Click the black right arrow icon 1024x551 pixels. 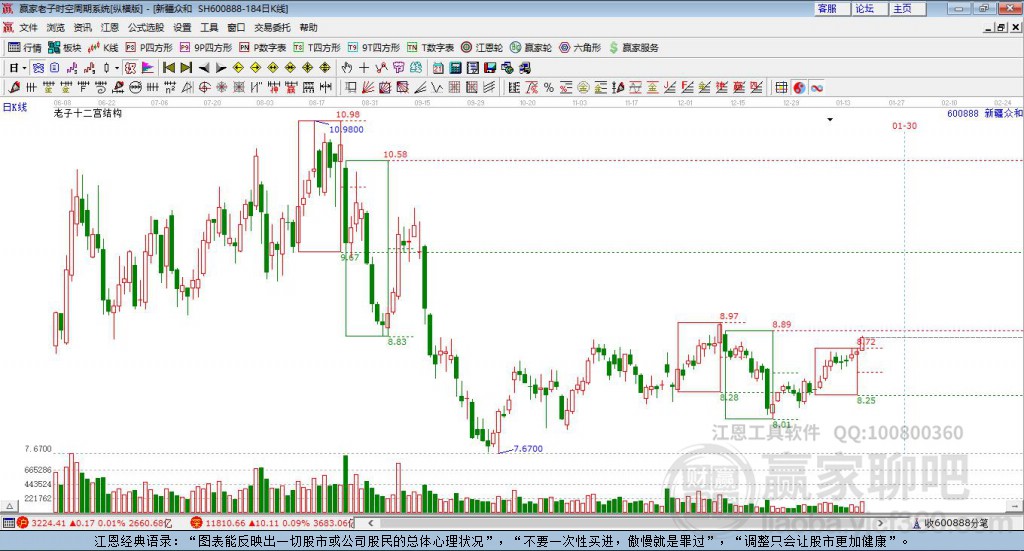click(221, 68)
